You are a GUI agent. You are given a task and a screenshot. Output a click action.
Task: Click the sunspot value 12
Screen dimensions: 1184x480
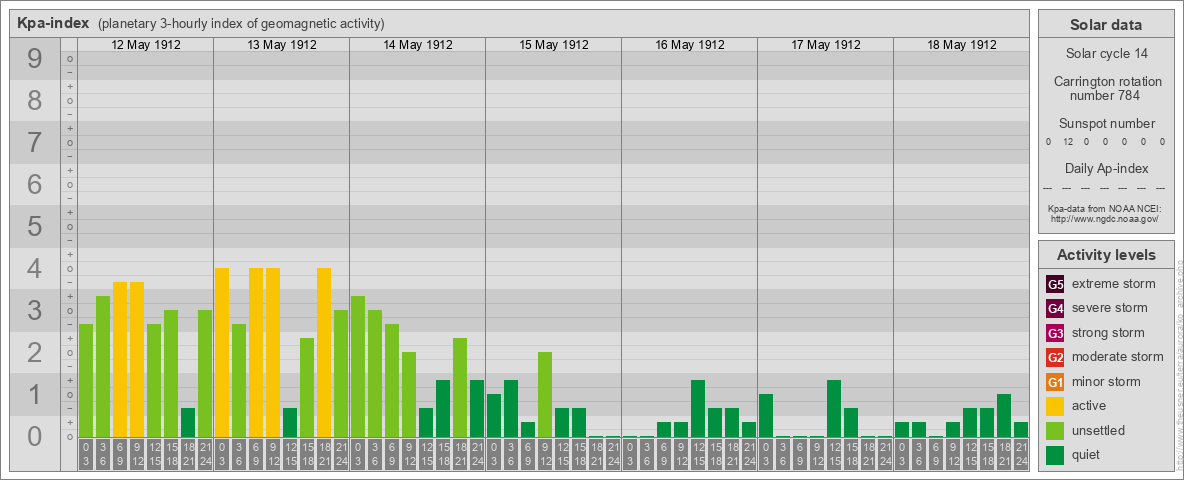click(1067, 141)
